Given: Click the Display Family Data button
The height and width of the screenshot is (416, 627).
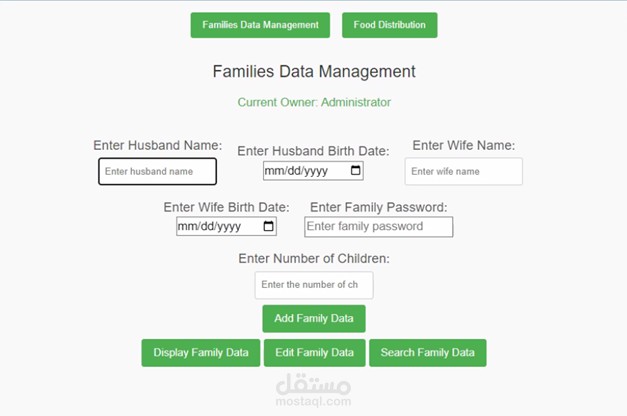Looking at the screenshot, I should [201, 353].
